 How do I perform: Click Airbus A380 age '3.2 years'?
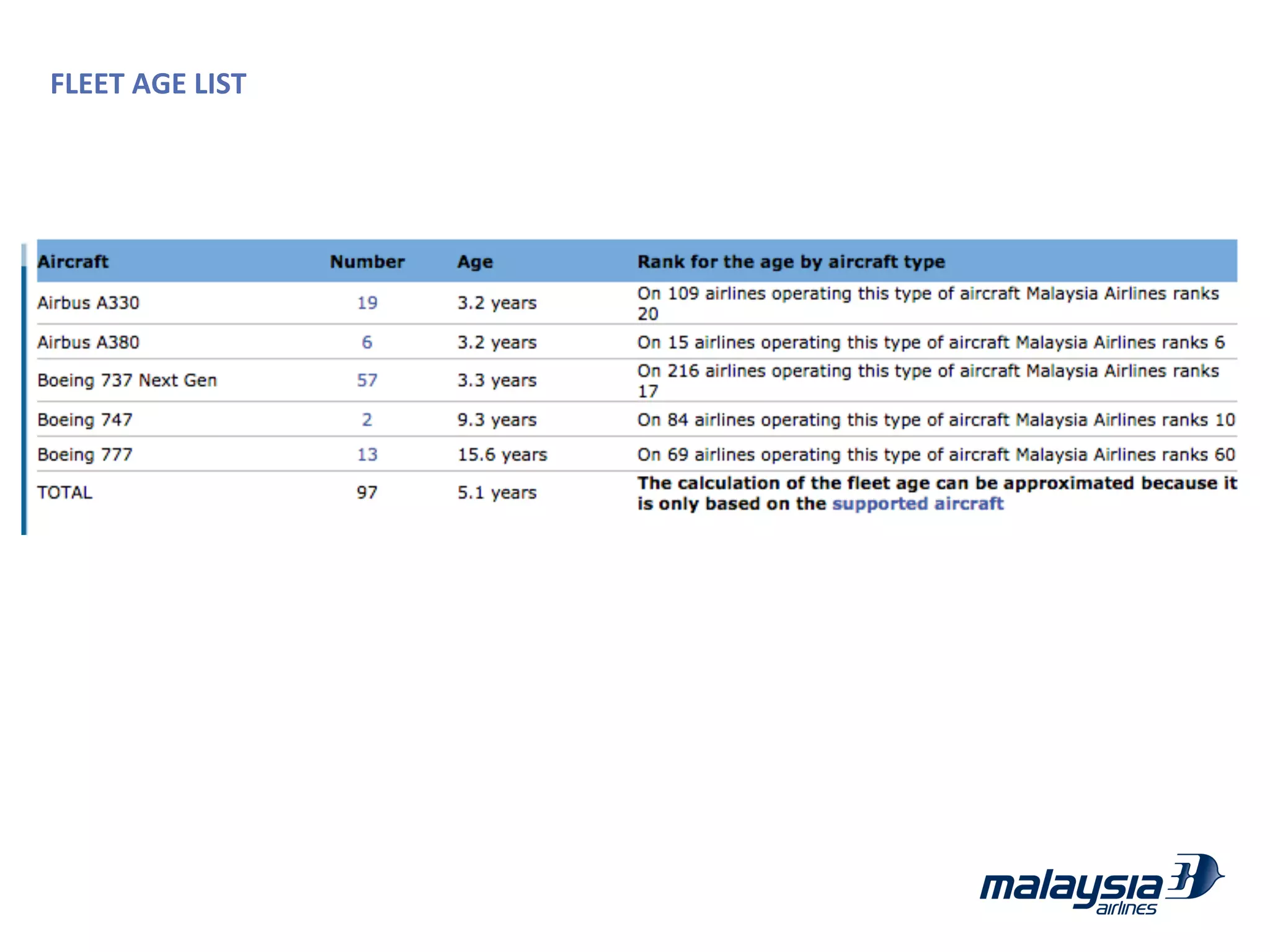(x=497, y=342)
